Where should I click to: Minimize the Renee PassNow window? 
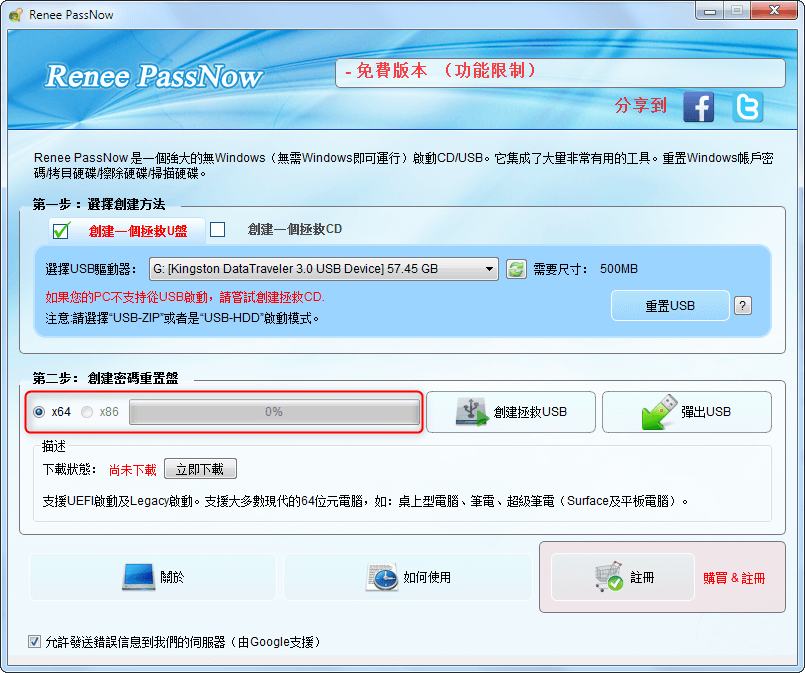coord(710,11)
